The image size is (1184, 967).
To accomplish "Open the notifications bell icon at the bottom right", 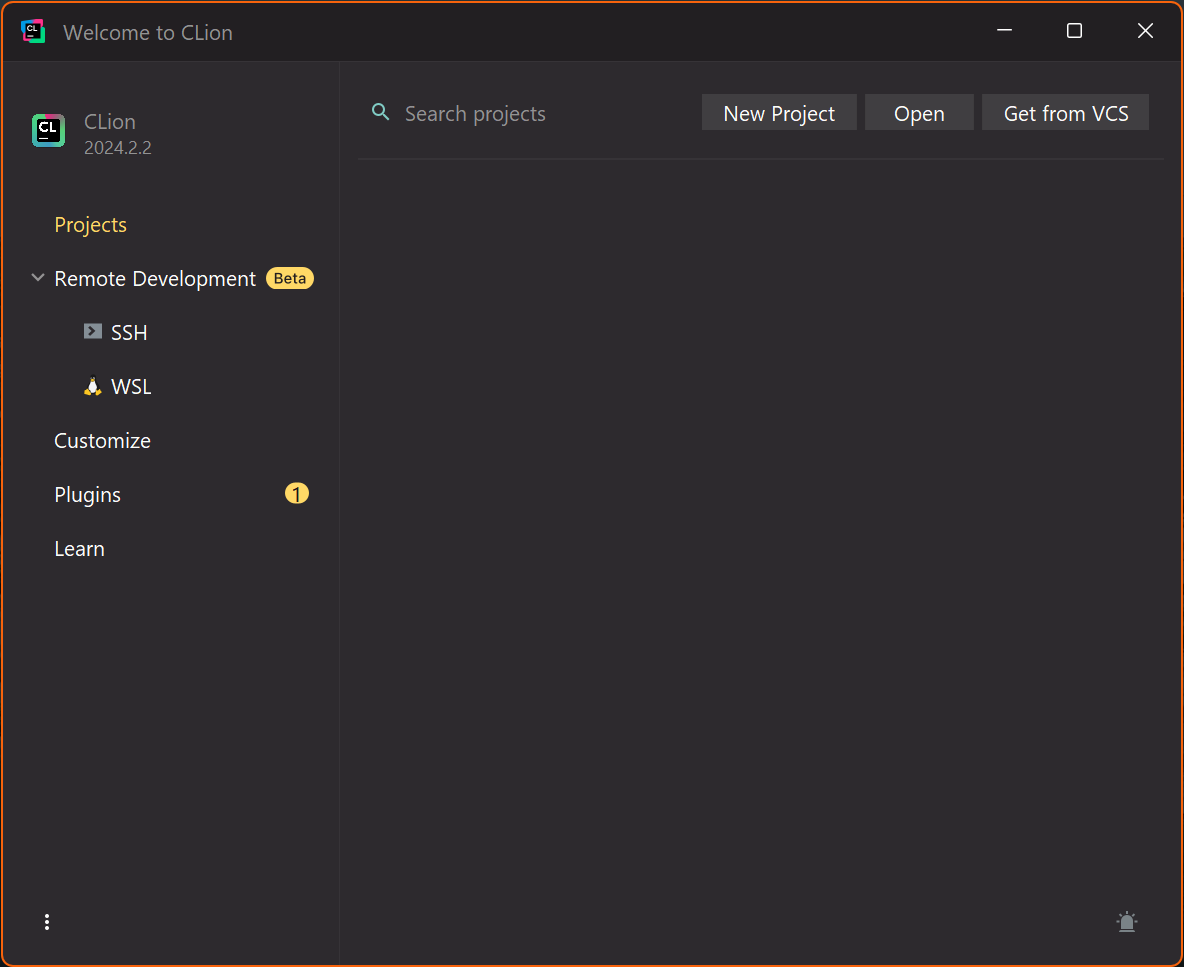I will click(1127, 922).
